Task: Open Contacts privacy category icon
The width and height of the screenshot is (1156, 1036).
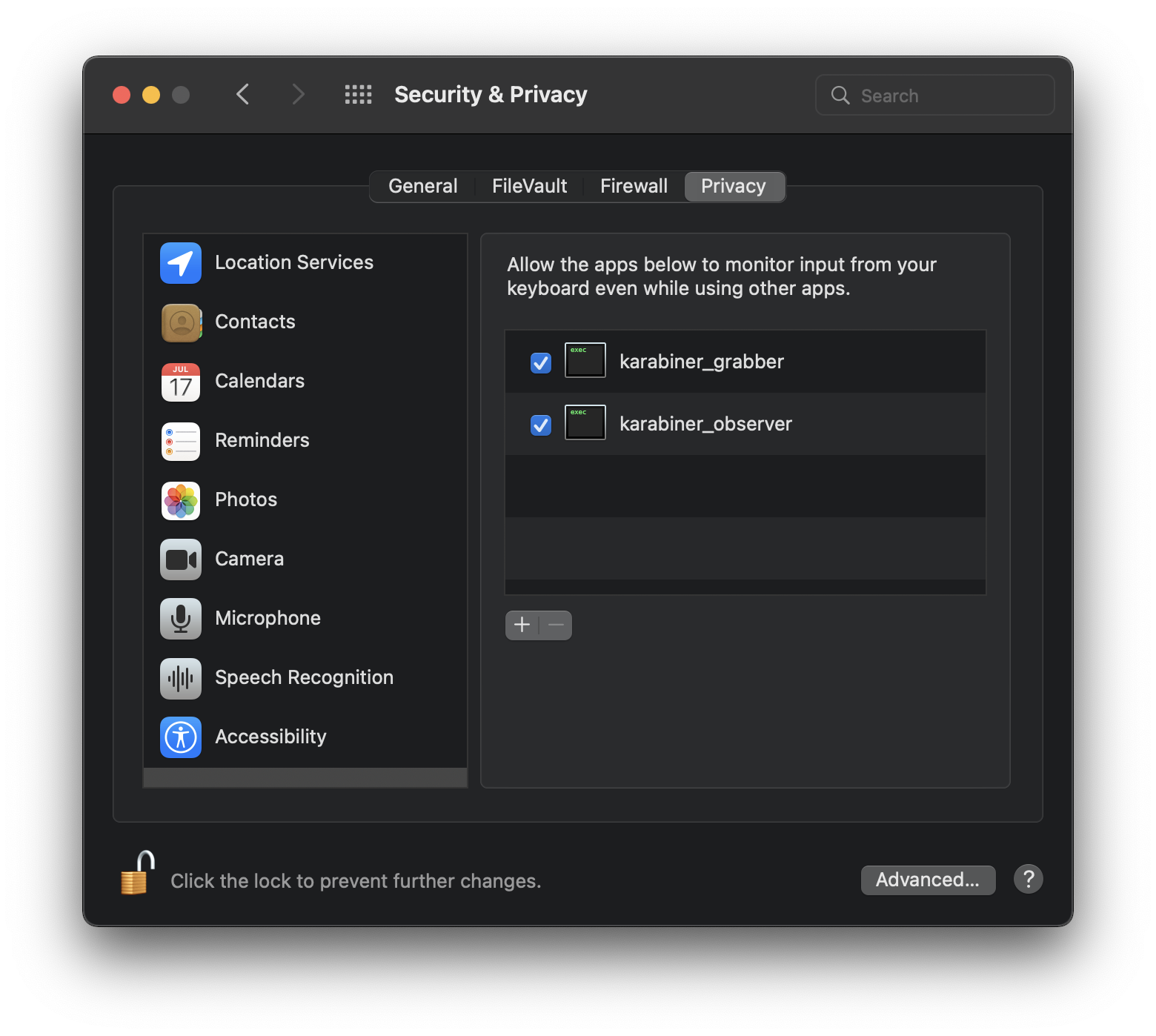Action: coord(180,322)
